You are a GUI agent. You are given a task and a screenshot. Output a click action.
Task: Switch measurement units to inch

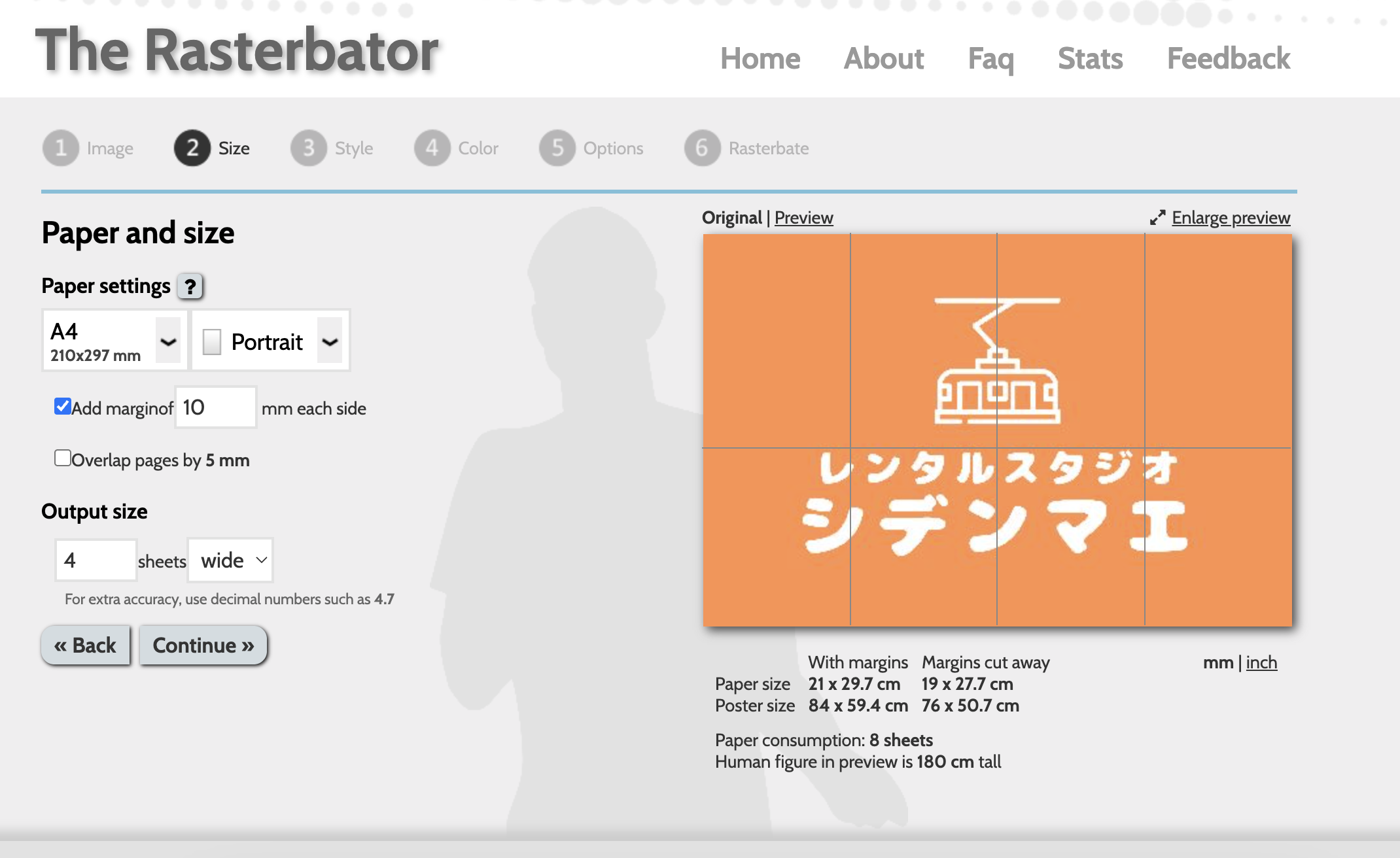(1261, 662)
